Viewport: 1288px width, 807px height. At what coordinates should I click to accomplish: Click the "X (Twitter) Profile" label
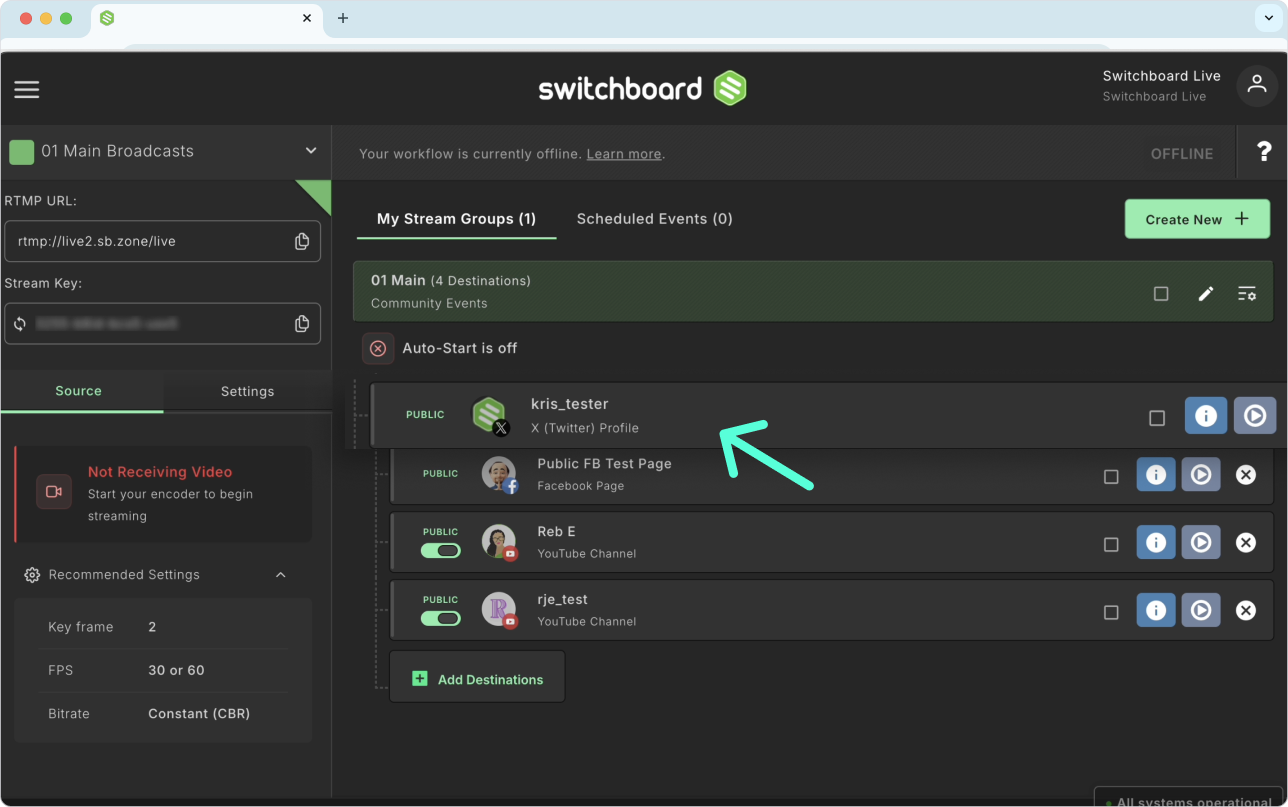click(585, 428)
